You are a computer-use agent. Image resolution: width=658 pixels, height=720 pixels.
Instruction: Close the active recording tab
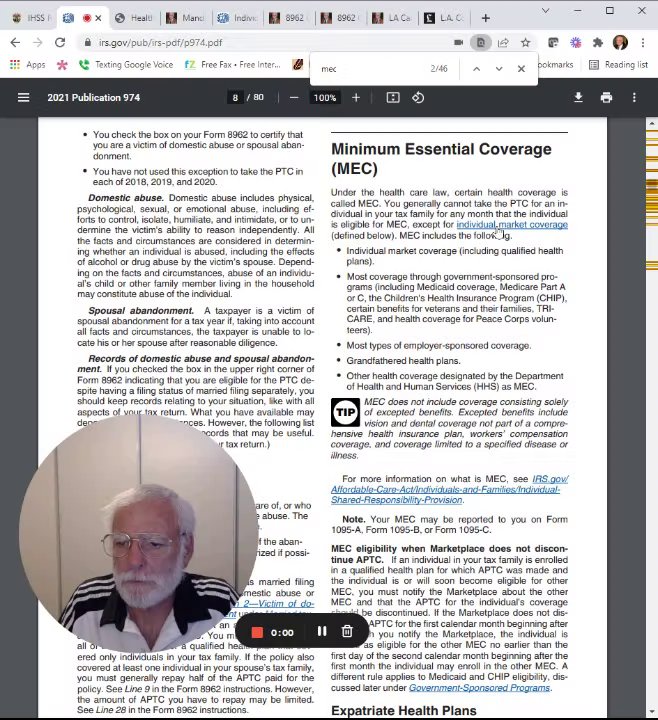(98, 18)
